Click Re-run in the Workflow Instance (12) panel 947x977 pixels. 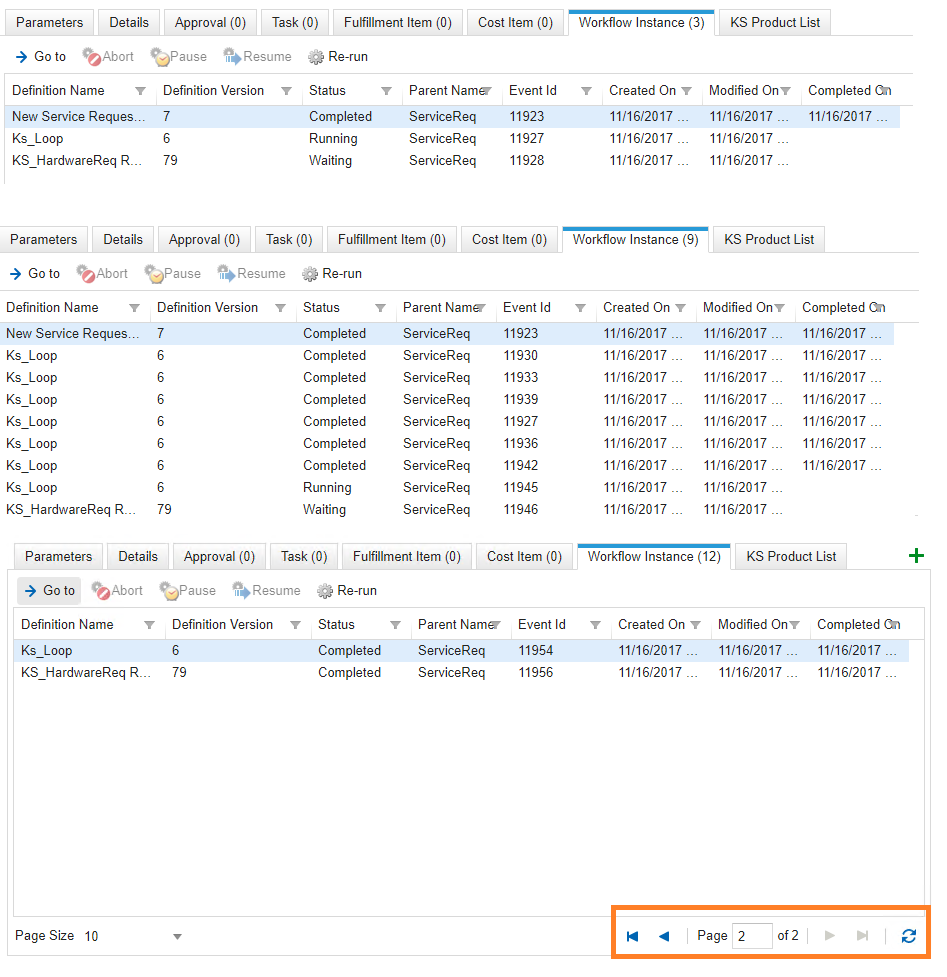[350, 591]
